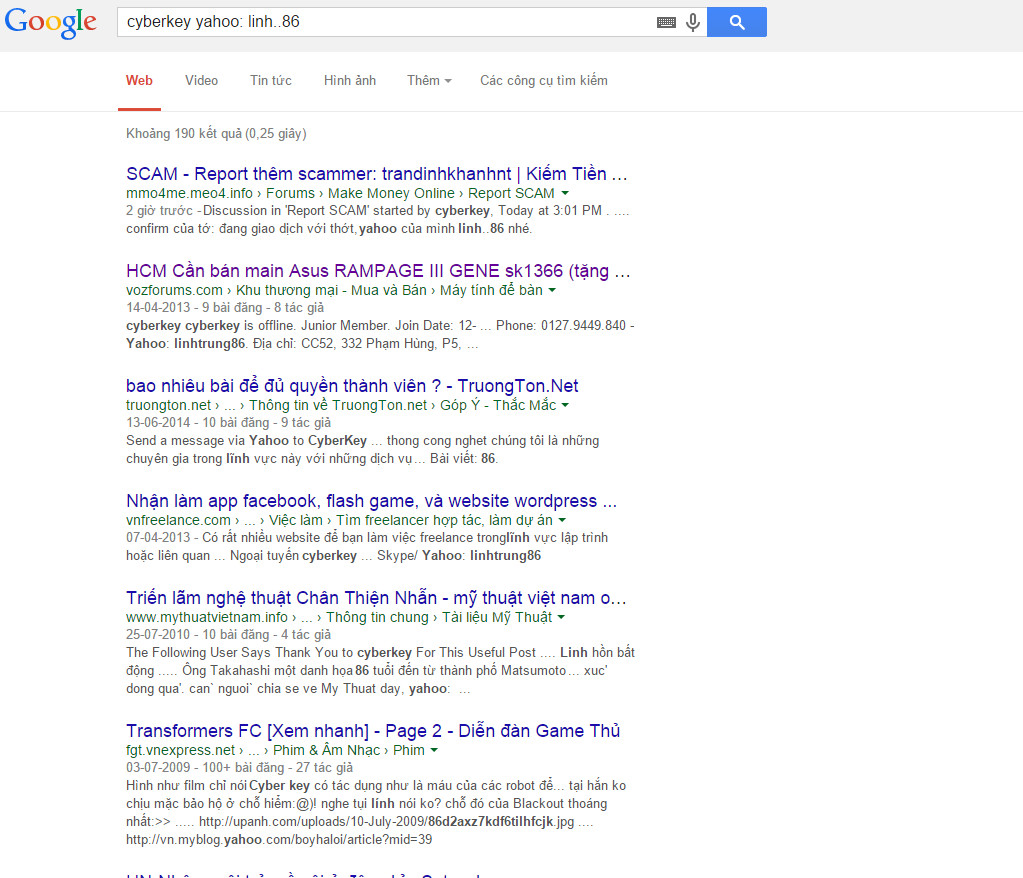Open Transformers FC Diễn đàn Game Thủ result
This screenshot has width=1023, height=878.
point(373,731)
